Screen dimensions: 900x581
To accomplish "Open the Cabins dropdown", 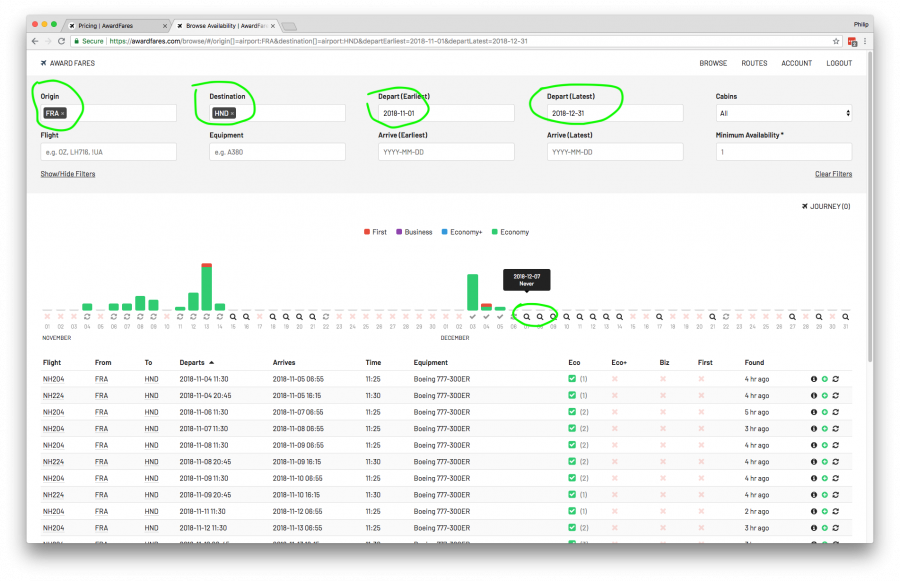I will pyautogui.click(x=783, y=114).
